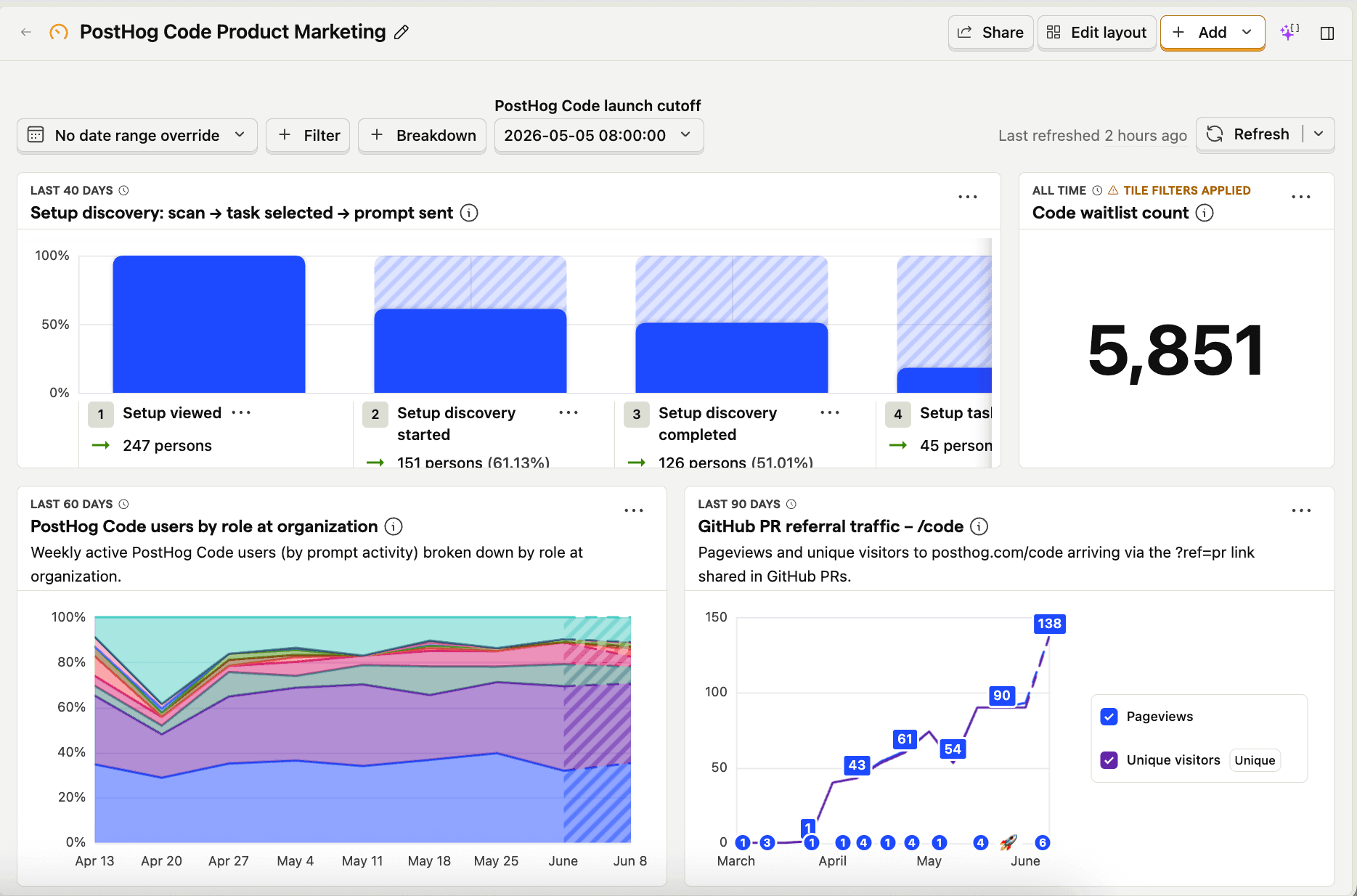Click Last refreshed 2 hours ago text
This screenshot has height=896, width=1357.
tap(1093, 136)
